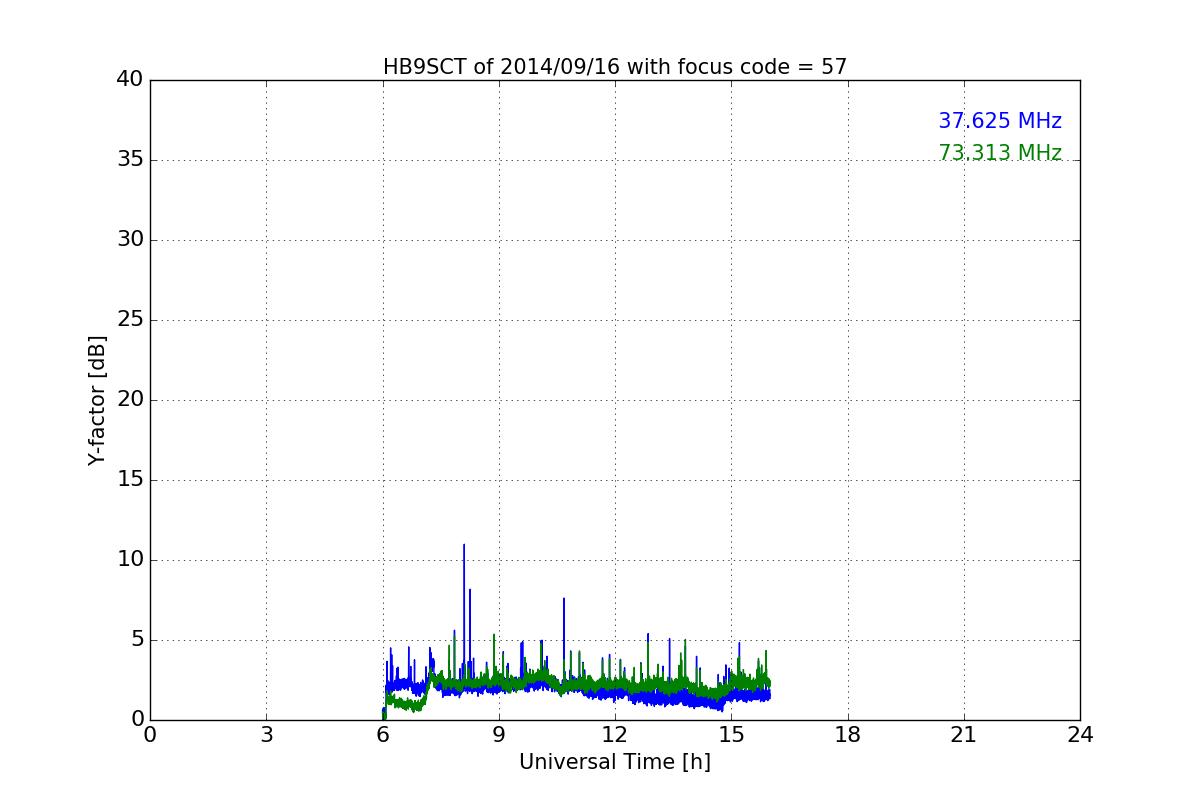This screenshot has width=1200, height=800.
Task: Click the Universal Time [h] axis label
Action: pos(615,762)
